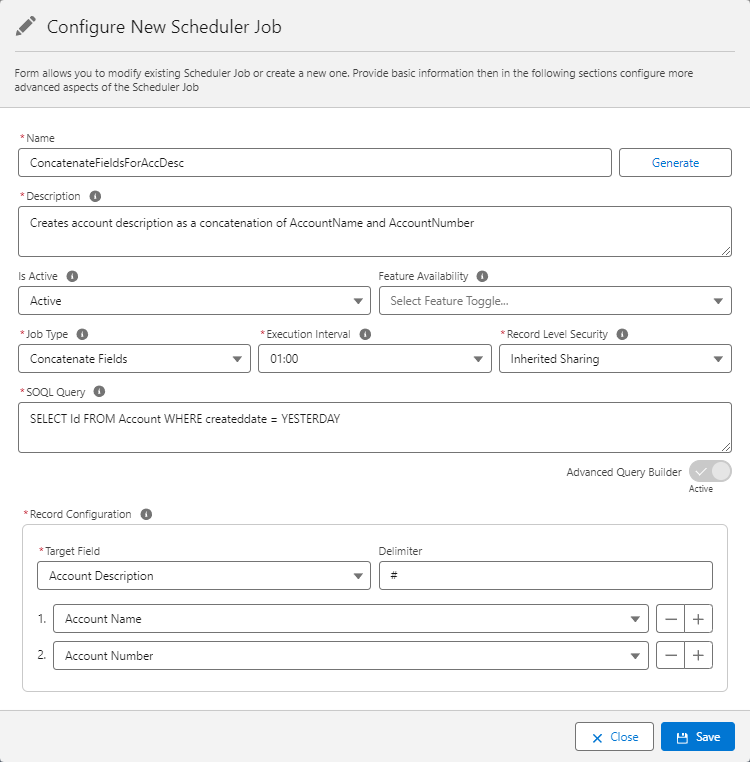Add a row after Account Name with plus
750x762 pixels.
pos(698,619)
